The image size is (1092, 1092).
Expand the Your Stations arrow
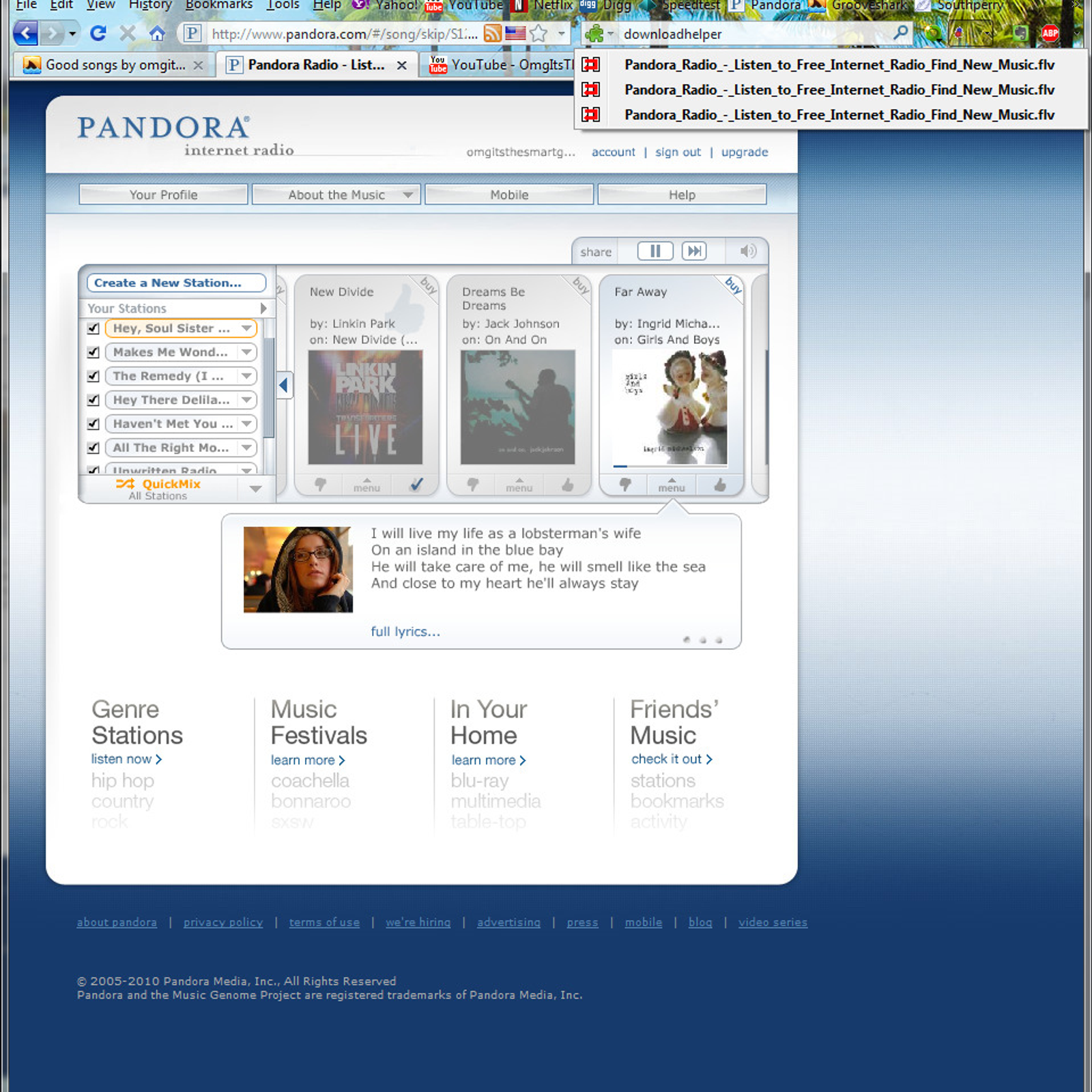[x=263, y=308]
